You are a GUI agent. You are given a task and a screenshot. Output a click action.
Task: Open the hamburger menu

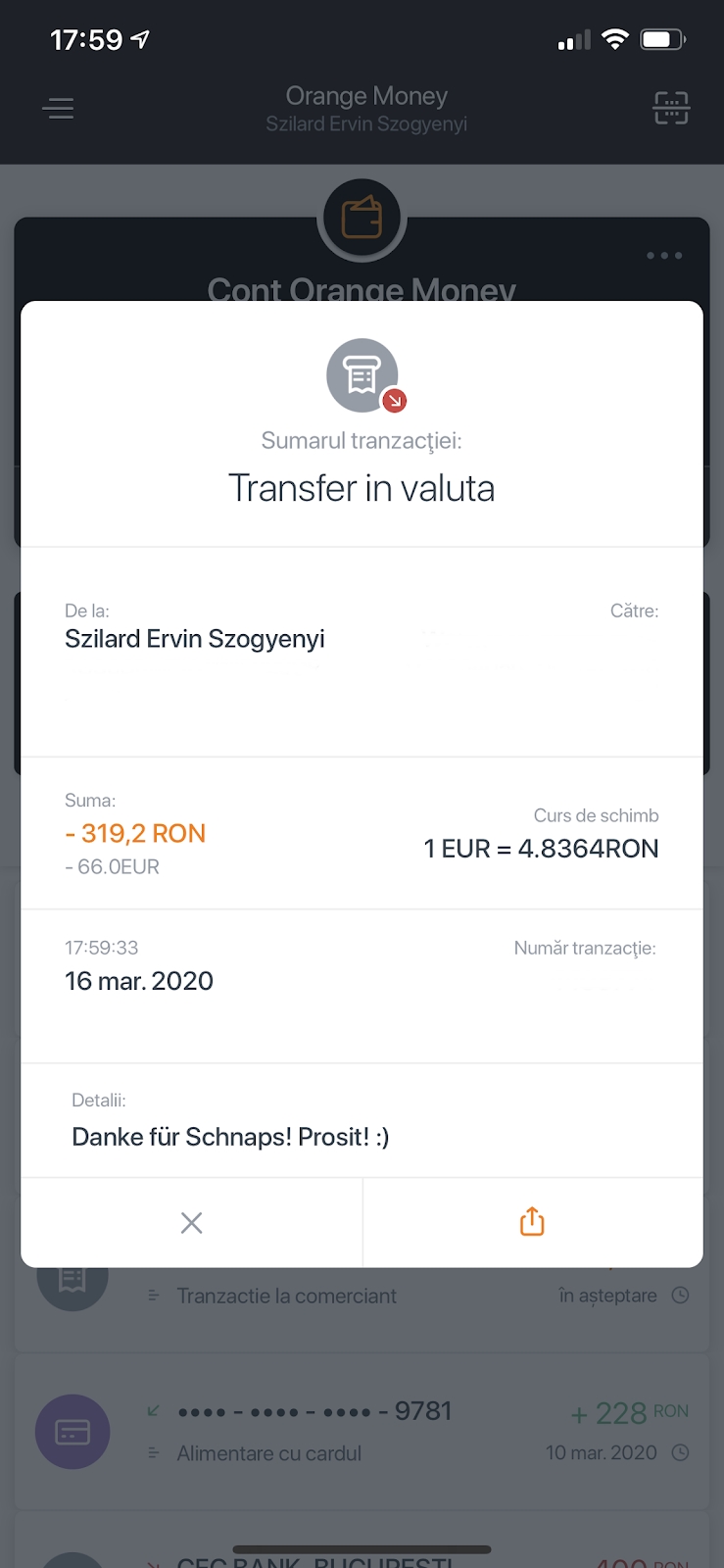(60, 108)
